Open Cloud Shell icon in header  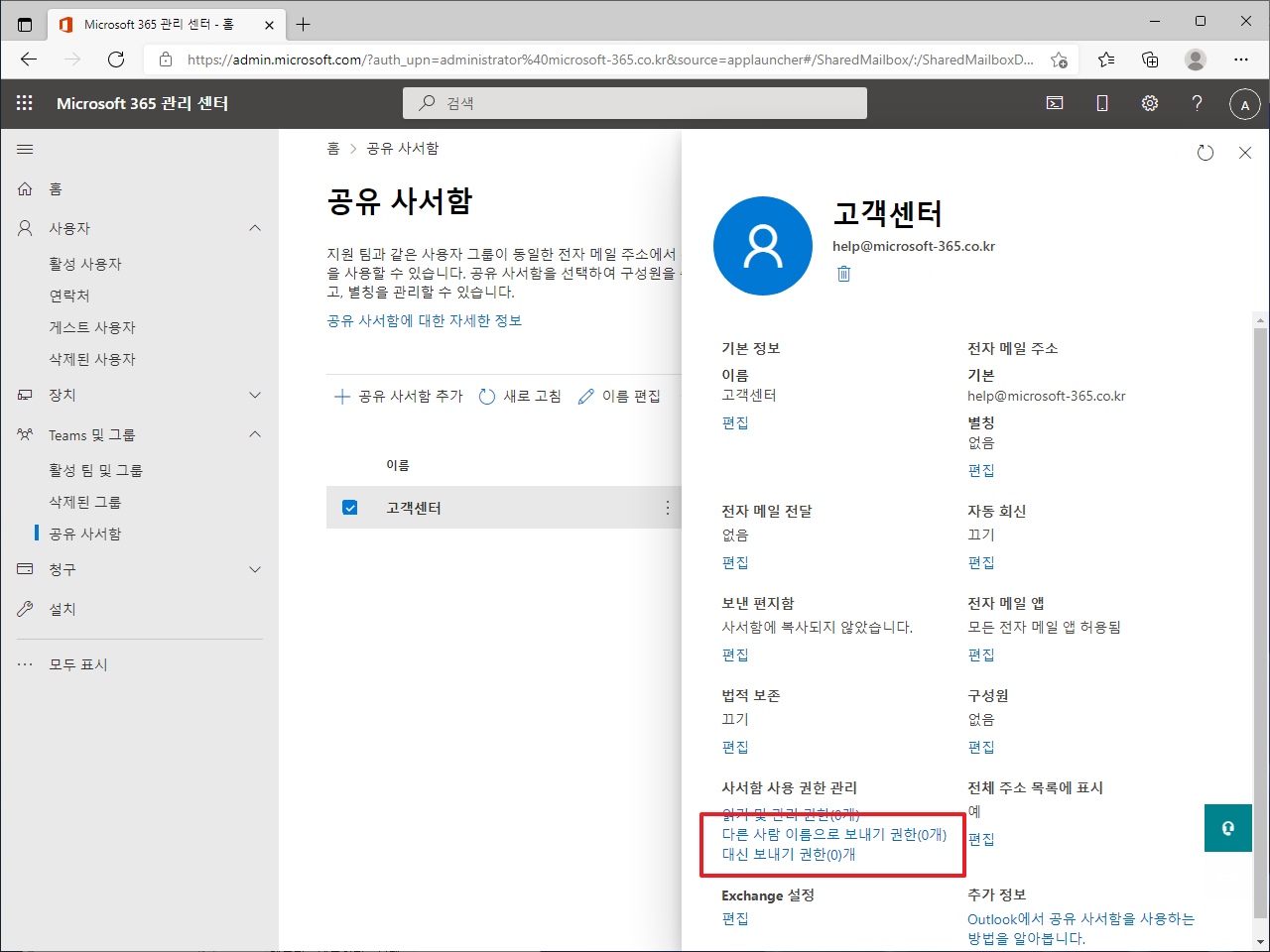point(1055,103)
